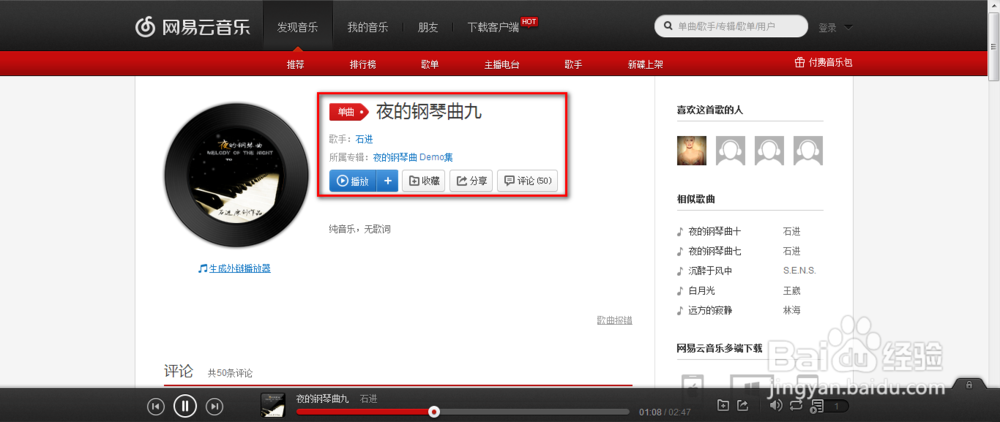Click the 歌曲报错 link
This screenshot has height=422, width=1000.
(x=614, y=320)
